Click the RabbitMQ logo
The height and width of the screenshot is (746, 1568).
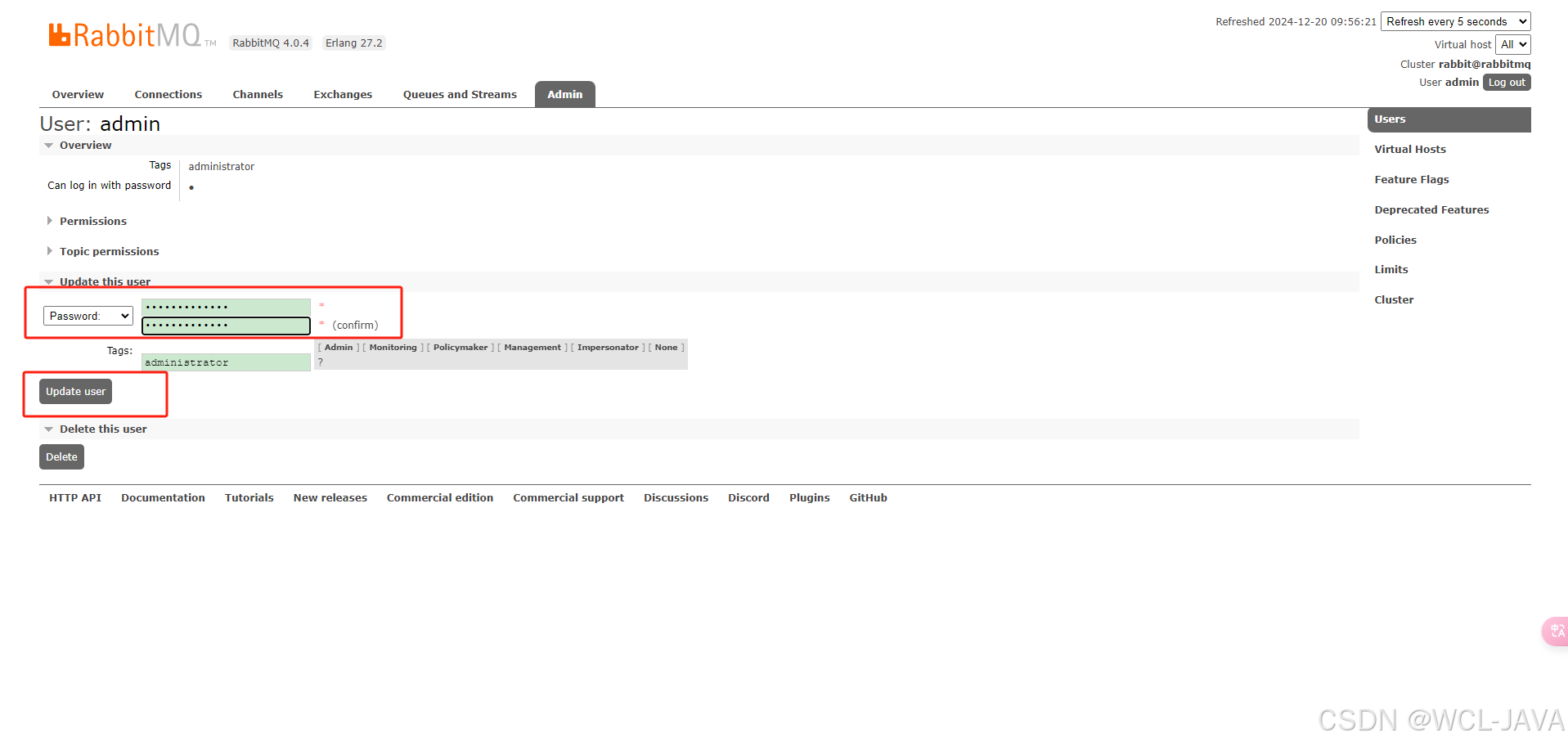tap(131, 35)
